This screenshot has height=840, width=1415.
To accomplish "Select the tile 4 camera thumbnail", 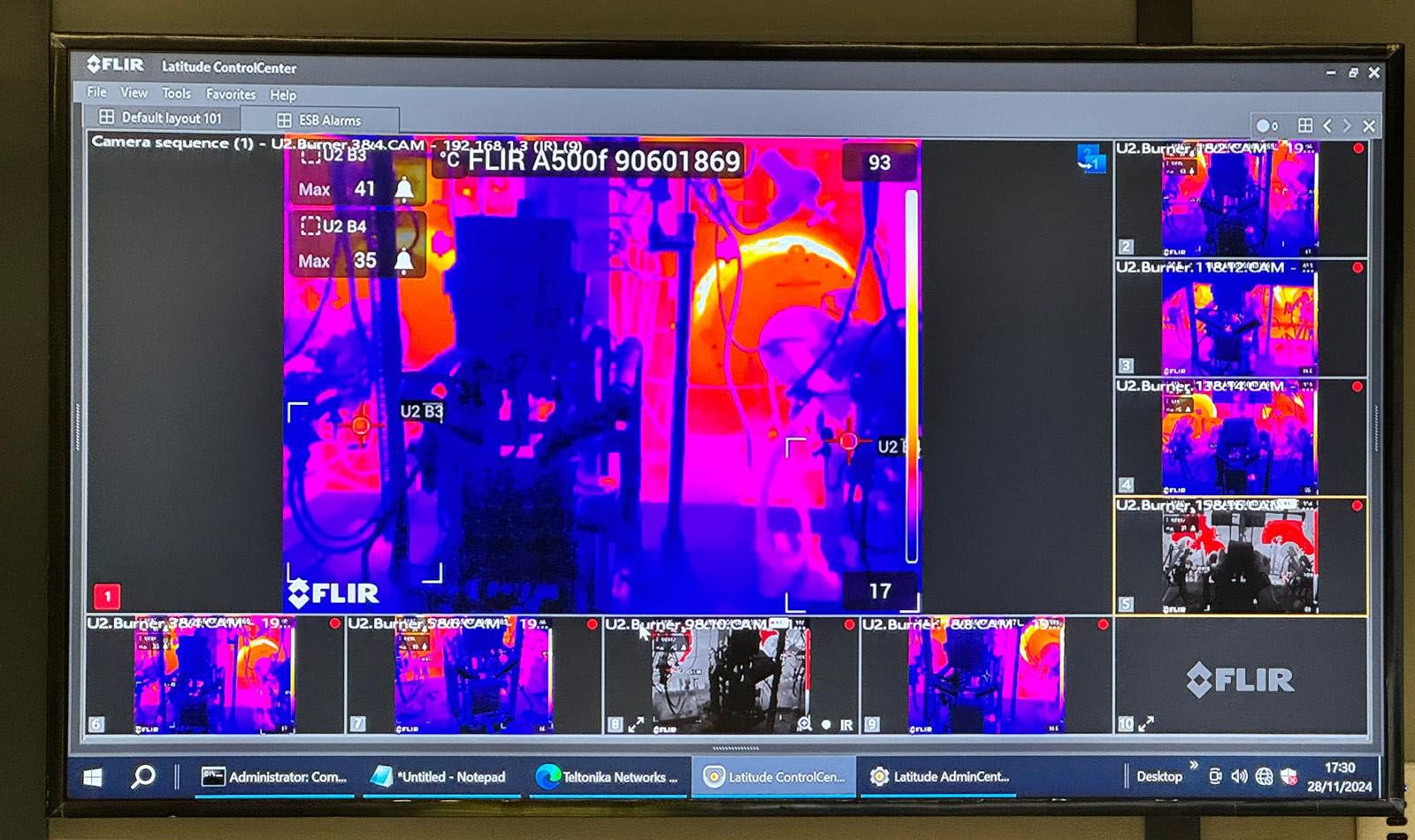I will [x=1240, y=439].
